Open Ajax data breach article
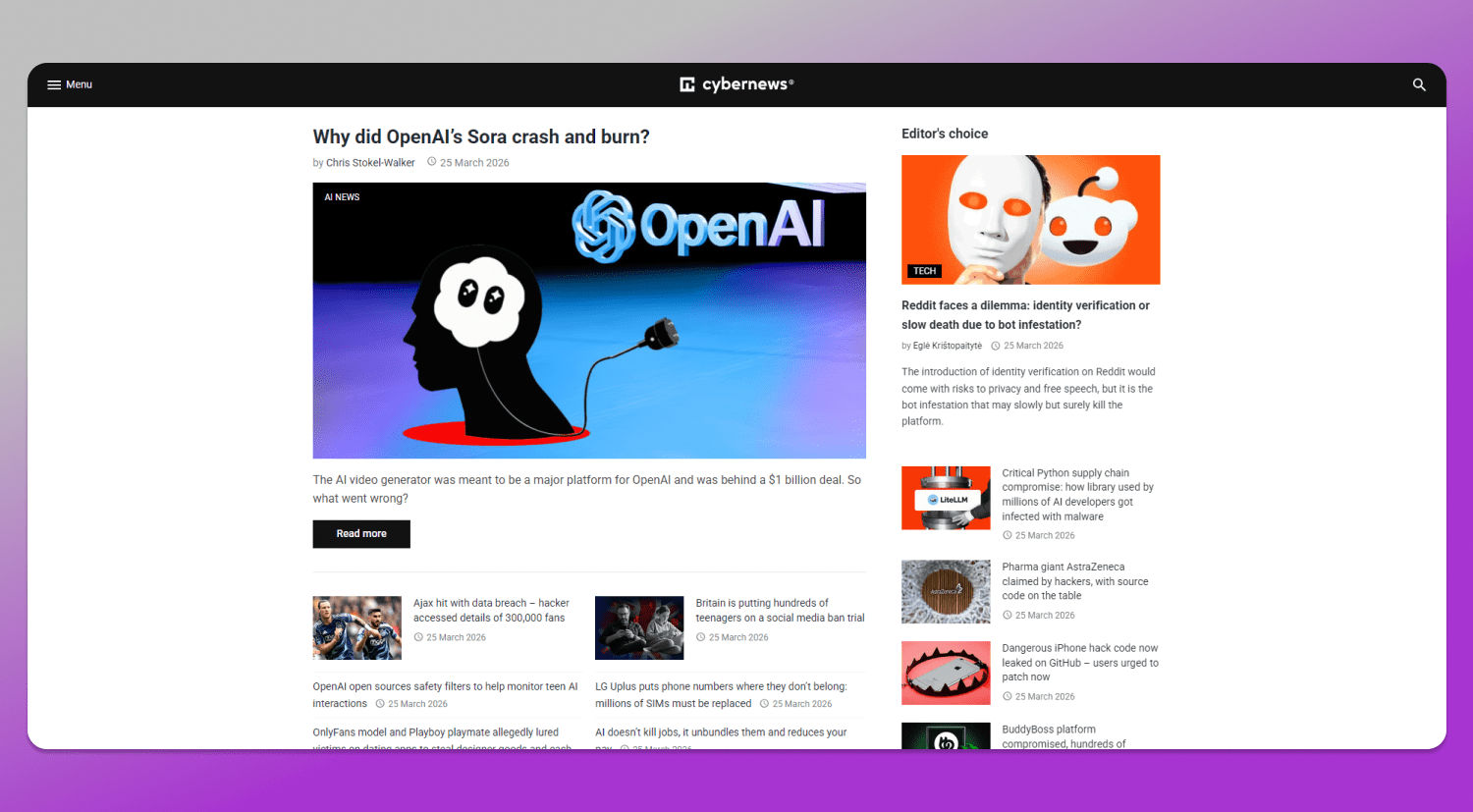The image size is (1473, 812). click(x=491, y=611)
